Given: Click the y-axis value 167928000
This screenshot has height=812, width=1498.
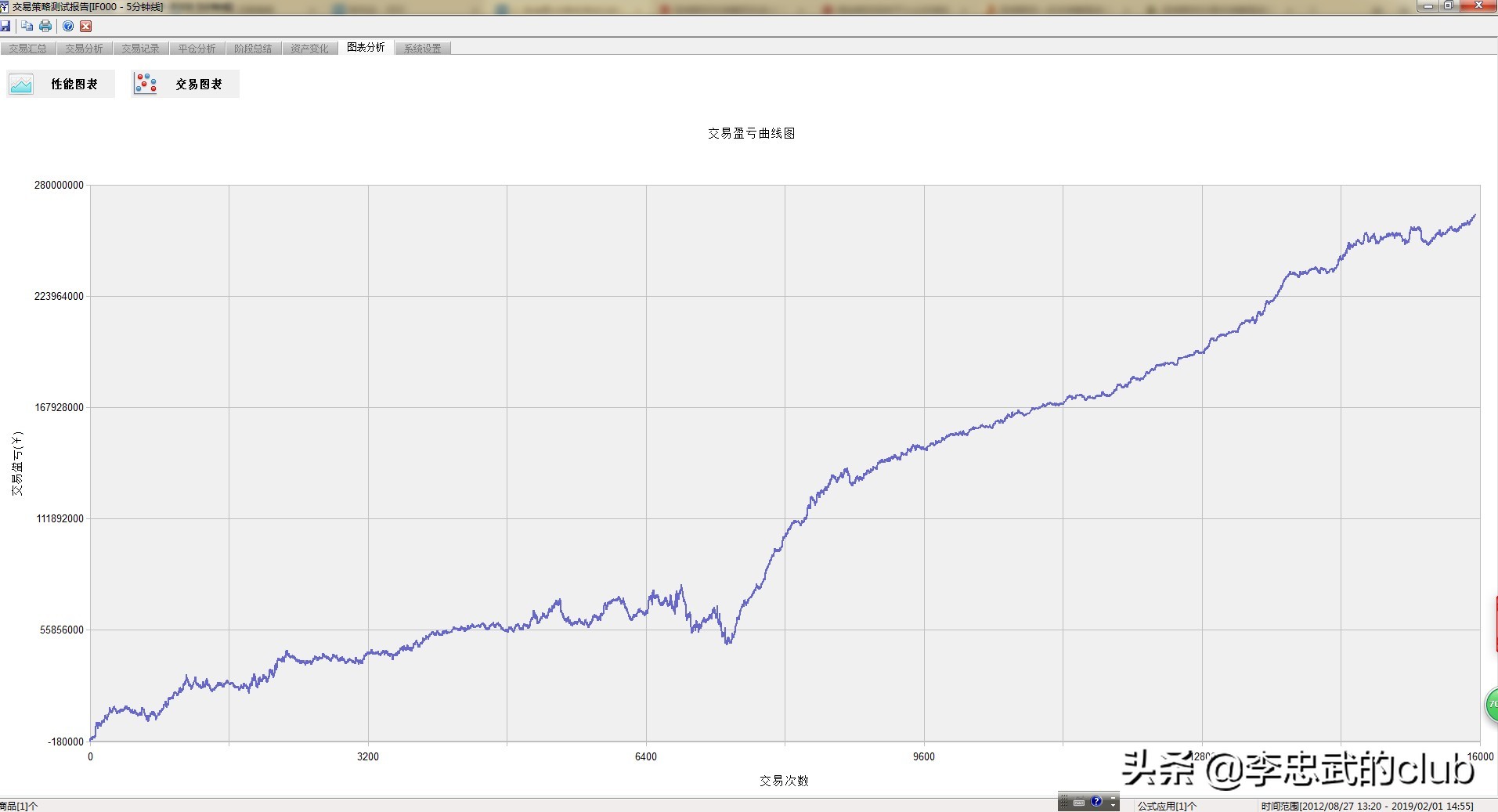Looking at the screenshot, I should pyautogui.click(x=59, y=408).
